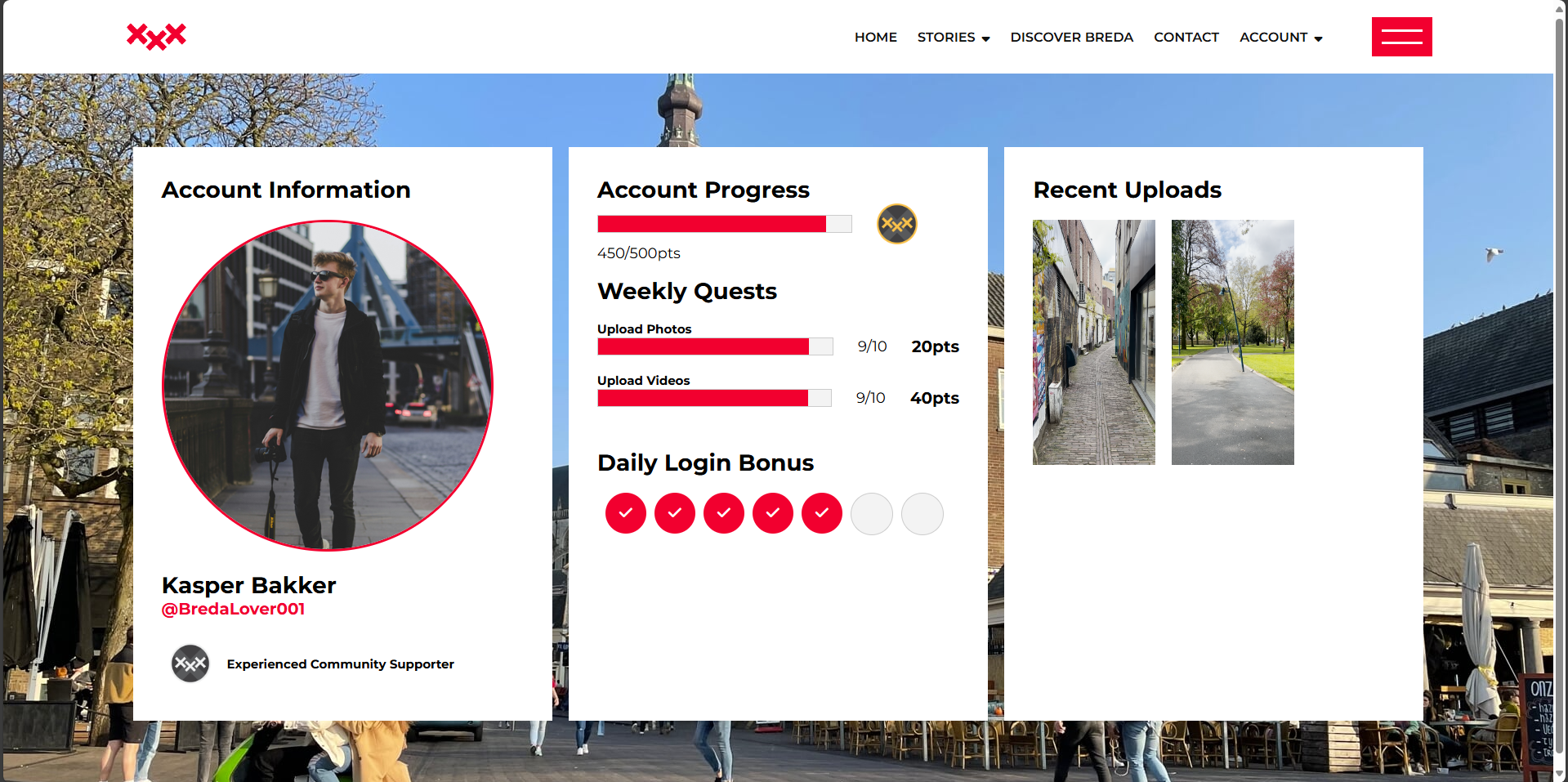
Task: Click the empty seventh Daily Login Bonus circle
Action: click(922, 513)
